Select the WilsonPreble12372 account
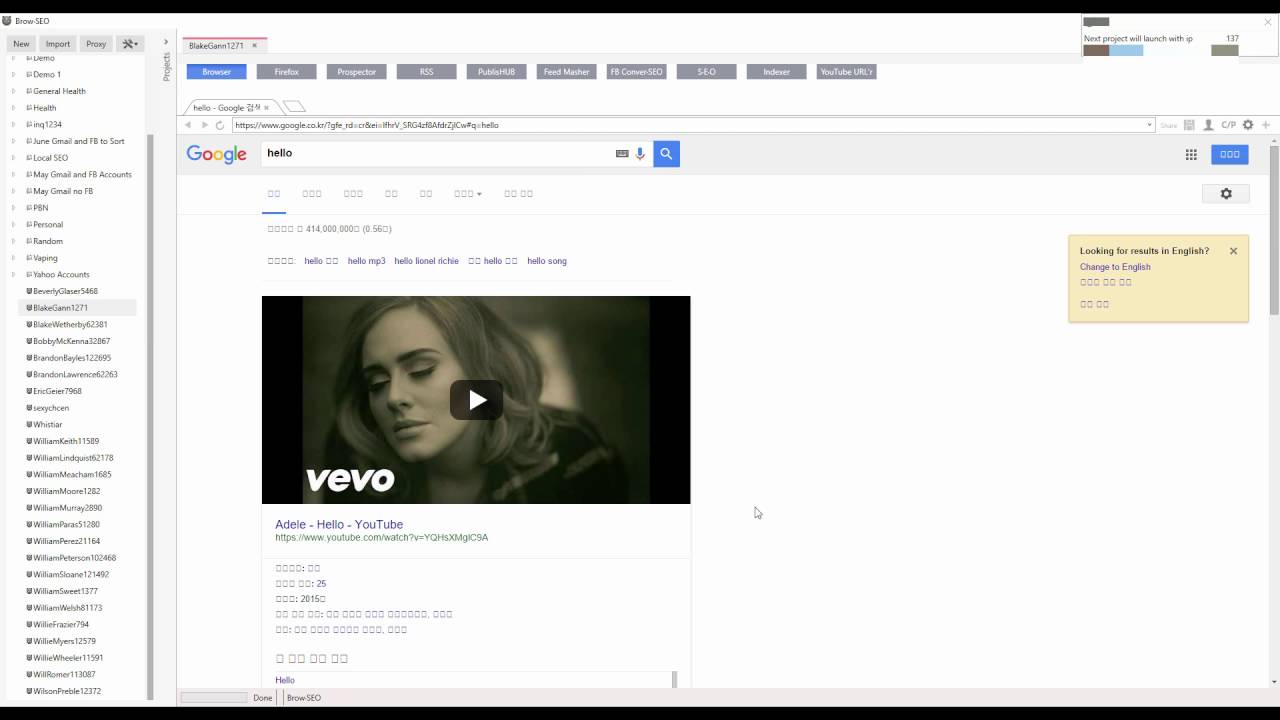 pyautogui.click(x=67, y=691)
